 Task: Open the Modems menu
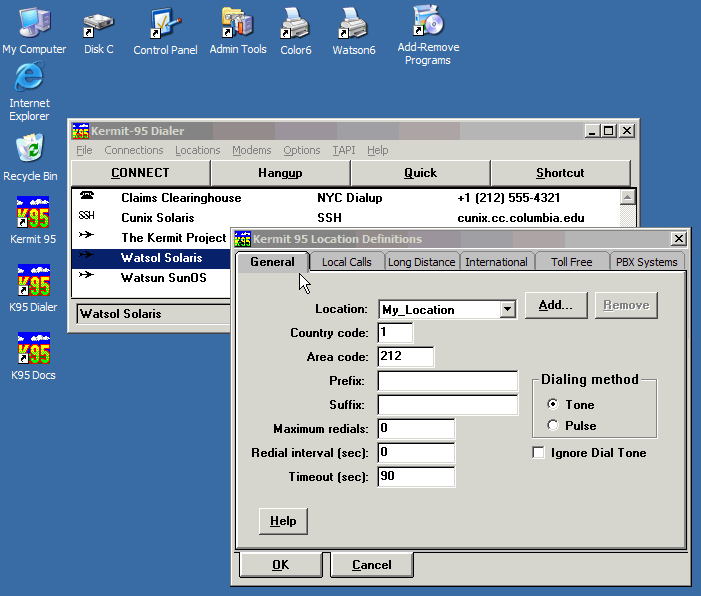(x=251, y=151)
